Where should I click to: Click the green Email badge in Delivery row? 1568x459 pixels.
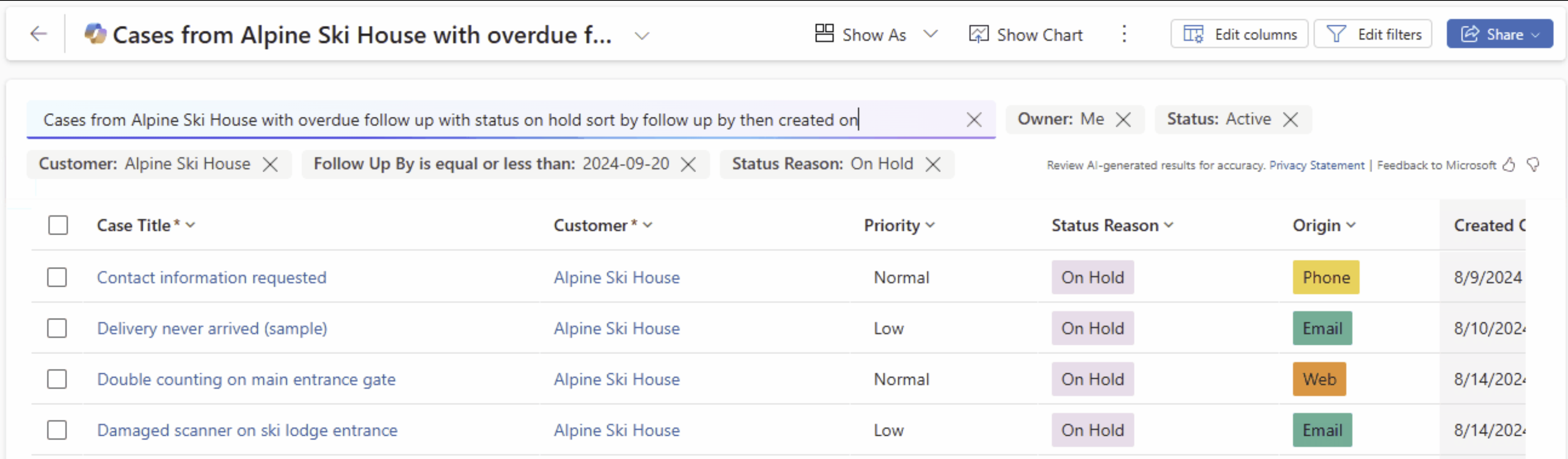pos(1322,329)
